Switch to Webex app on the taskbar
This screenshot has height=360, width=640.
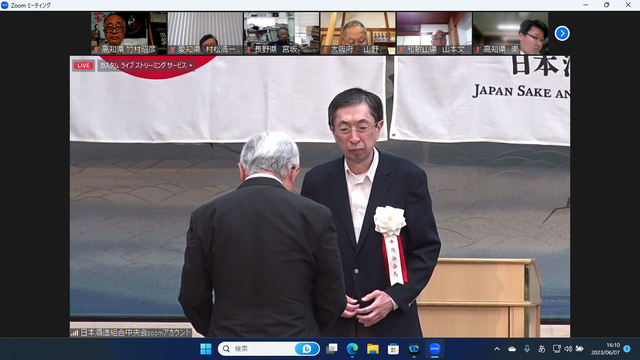click(x=414, y=349)
